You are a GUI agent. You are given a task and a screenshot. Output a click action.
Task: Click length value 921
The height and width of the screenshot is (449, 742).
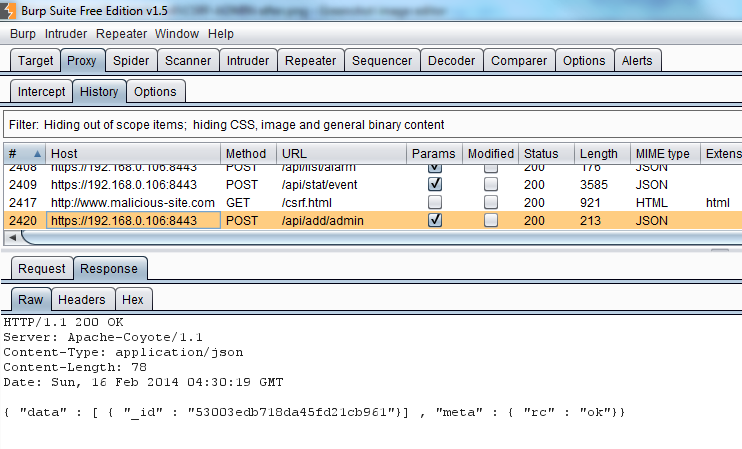(x=590, y=202)
